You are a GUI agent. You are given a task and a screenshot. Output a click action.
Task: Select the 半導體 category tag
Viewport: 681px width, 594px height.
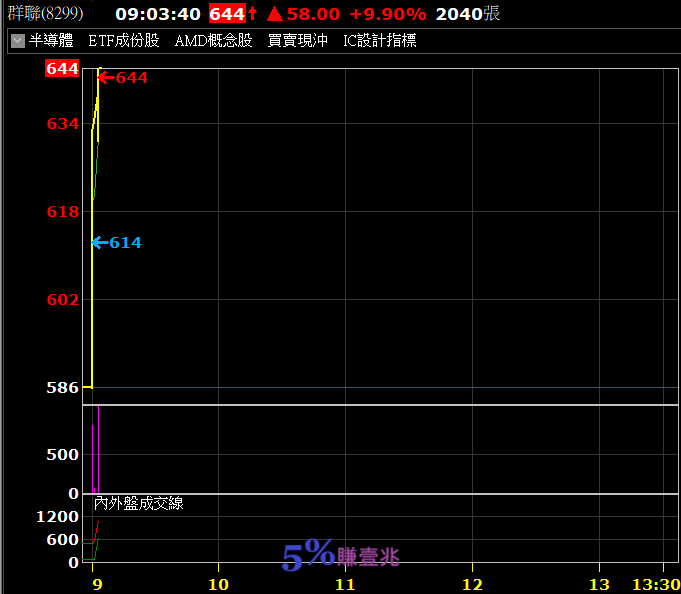coord(51,41)
